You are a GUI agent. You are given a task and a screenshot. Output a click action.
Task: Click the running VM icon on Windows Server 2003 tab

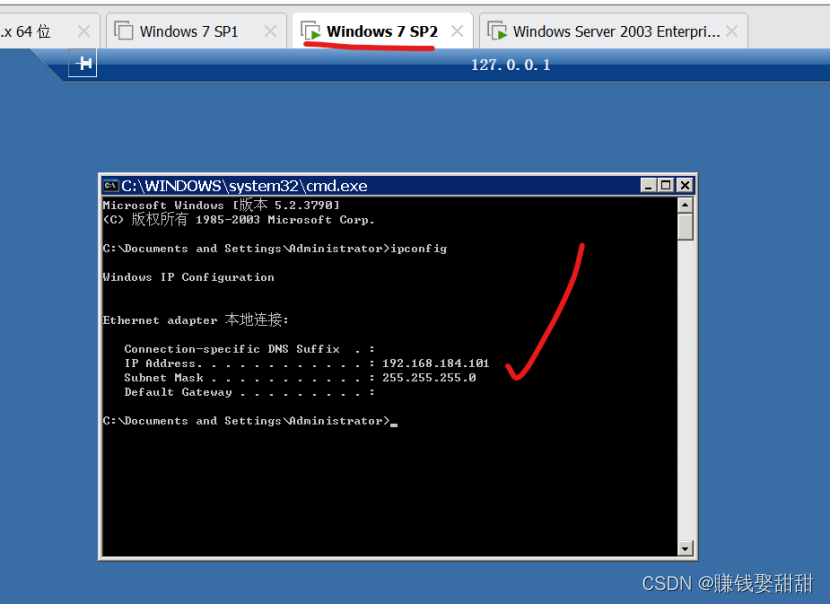497,31
